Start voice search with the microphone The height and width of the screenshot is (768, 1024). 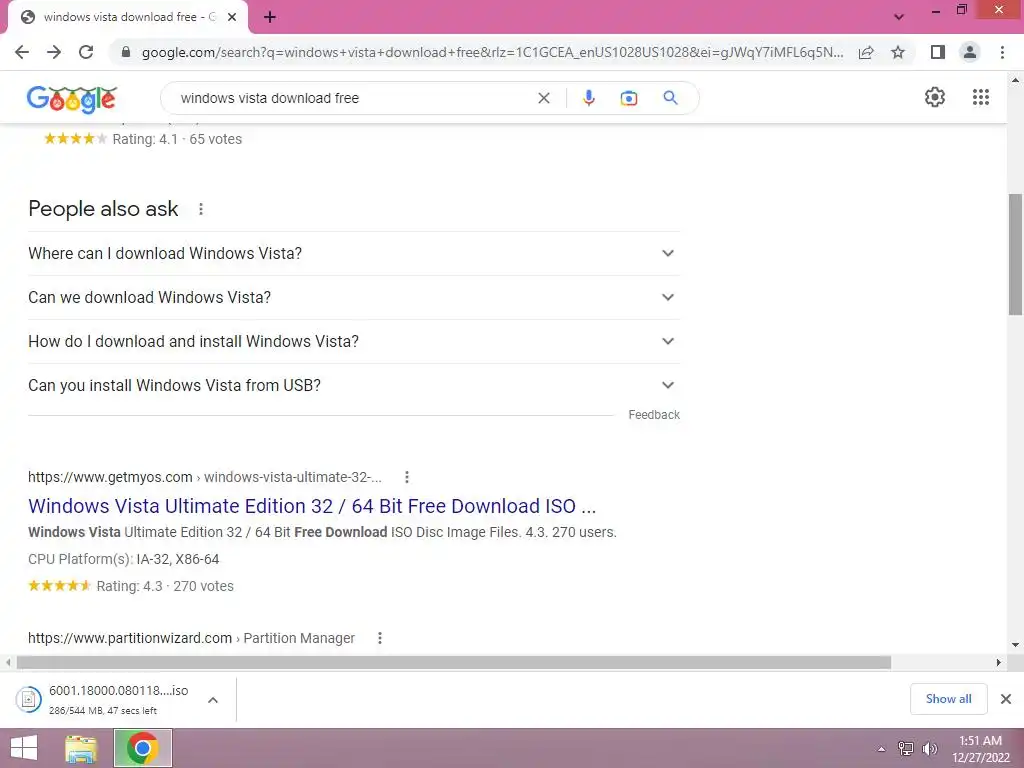[588, 98]
